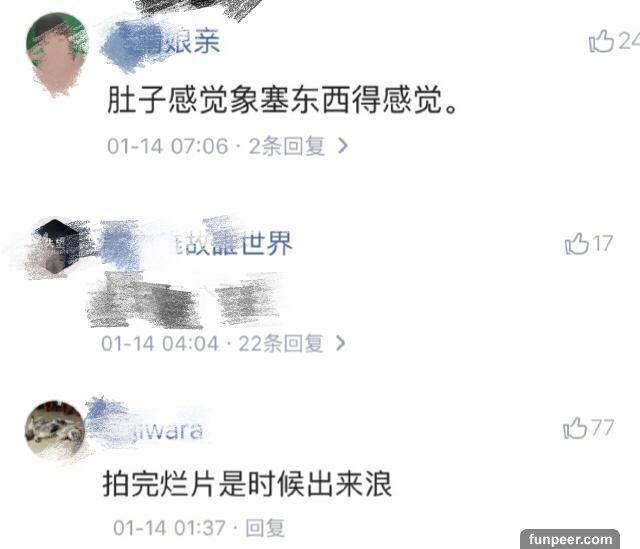The height and width of the screenshot is (549, 640).
Task: Click the funpeer.com watermark
Action: click(570, 539)
